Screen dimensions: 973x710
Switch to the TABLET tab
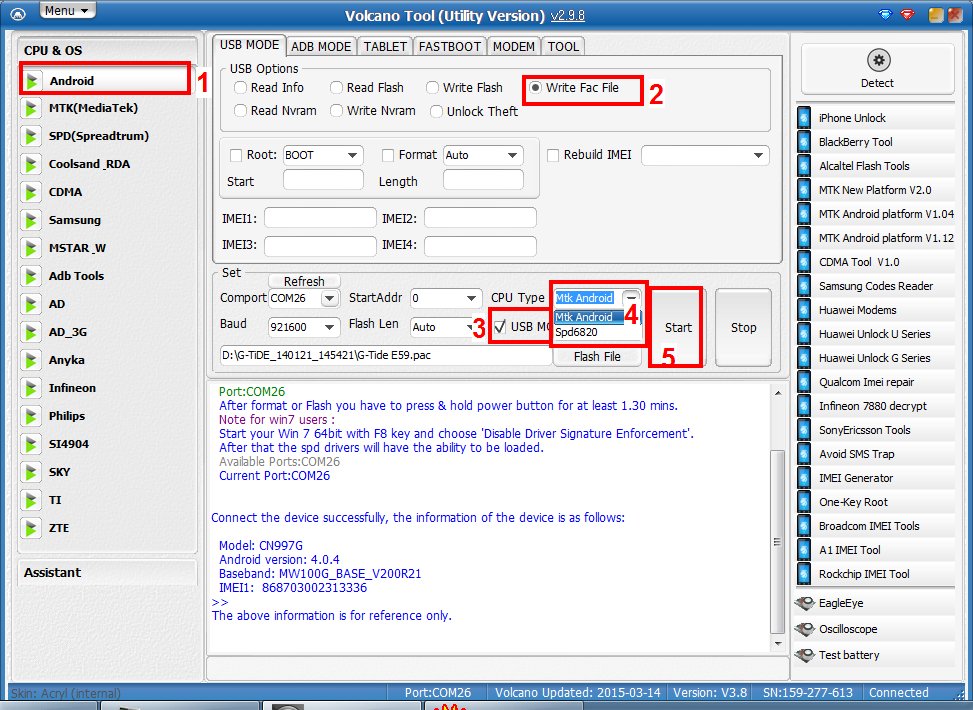pos(385,47)
